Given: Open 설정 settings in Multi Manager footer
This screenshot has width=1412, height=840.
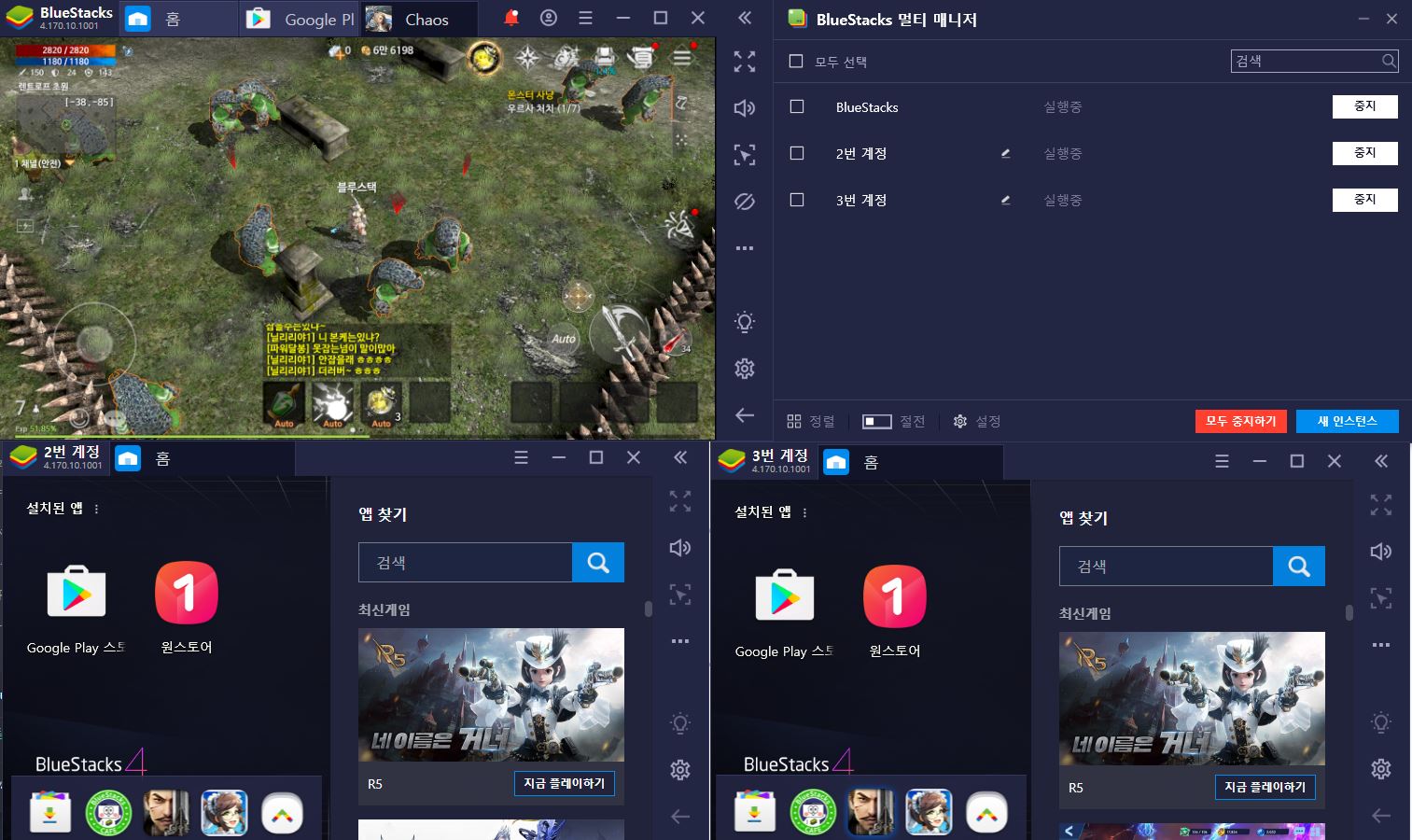Looking at the screenshot, I should click(977, 421).
